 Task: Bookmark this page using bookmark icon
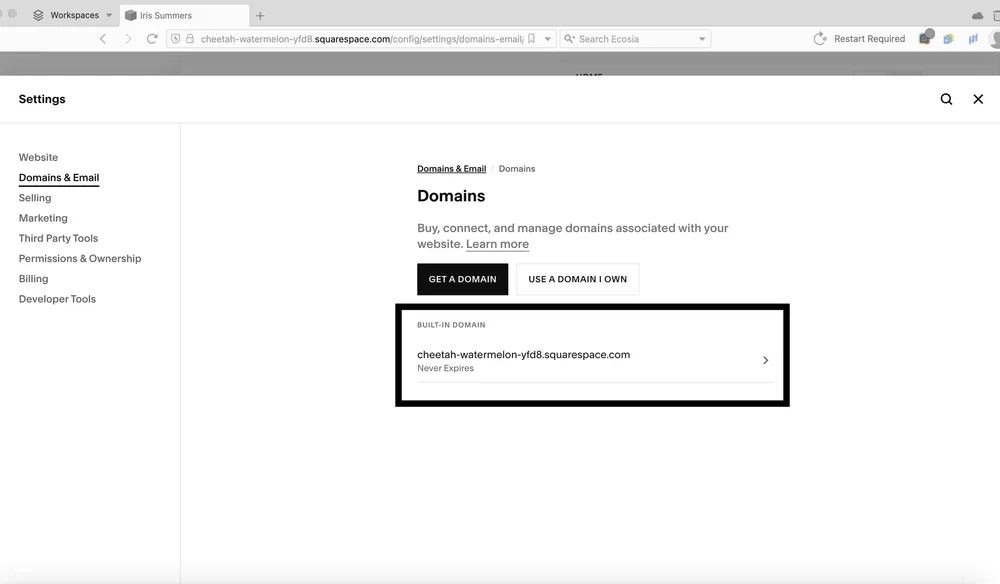click(531, 39)
